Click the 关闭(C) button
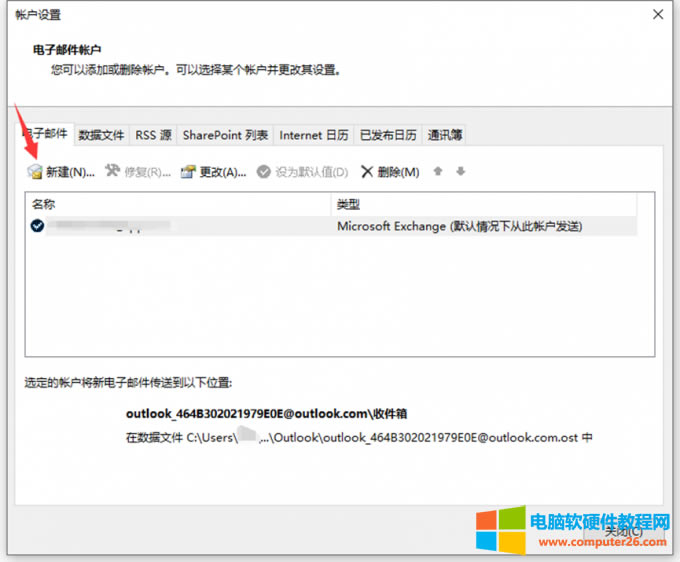Image resolution: width=680 pixels, height=562 pixels. [x=624, y=531]
